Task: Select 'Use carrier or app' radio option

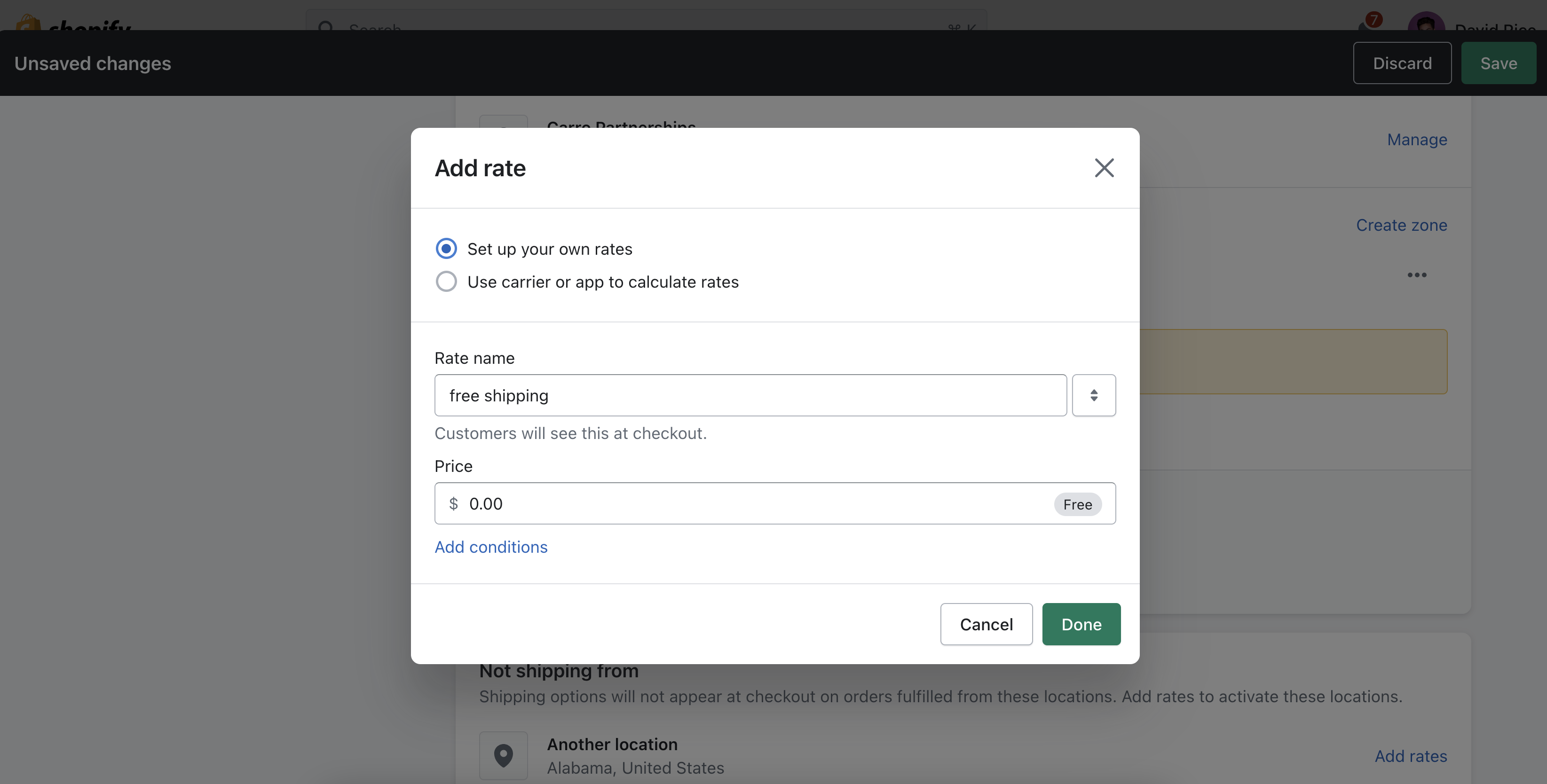Action: [x=446, y=282]
